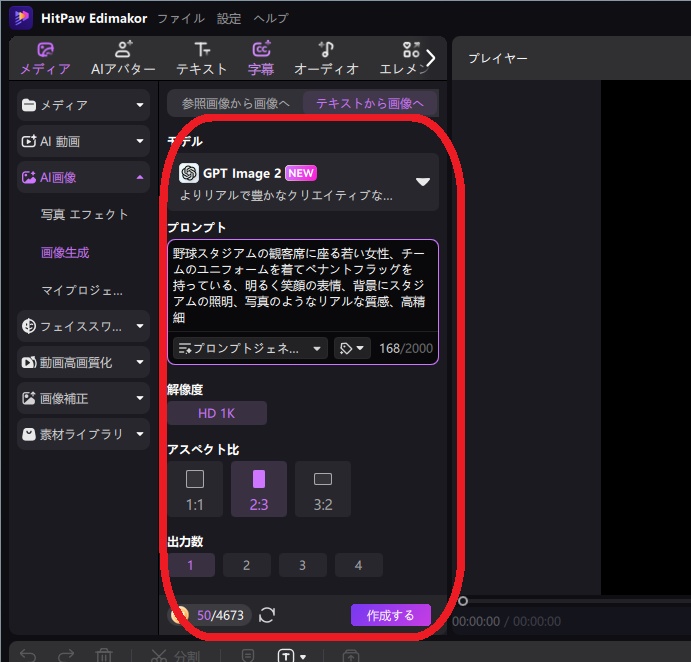Click the HitPaw Edimakor logo icon
This screenshot has height=662, width=691.
point(21,18)
